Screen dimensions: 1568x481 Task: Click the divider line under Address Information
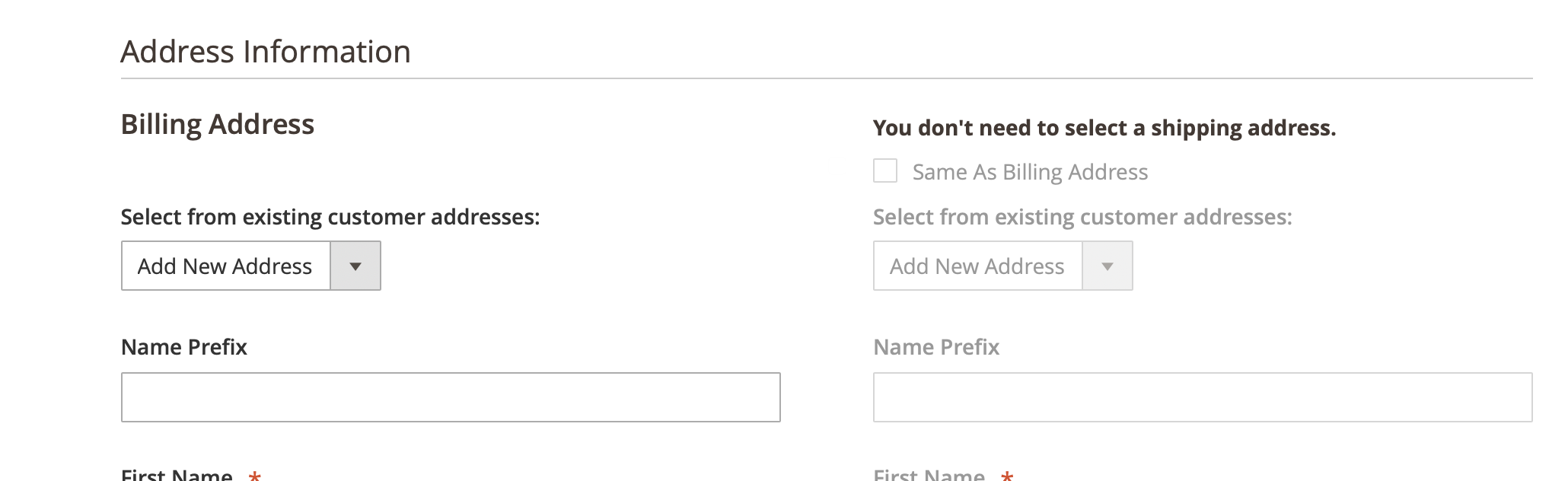coord(827,78)
